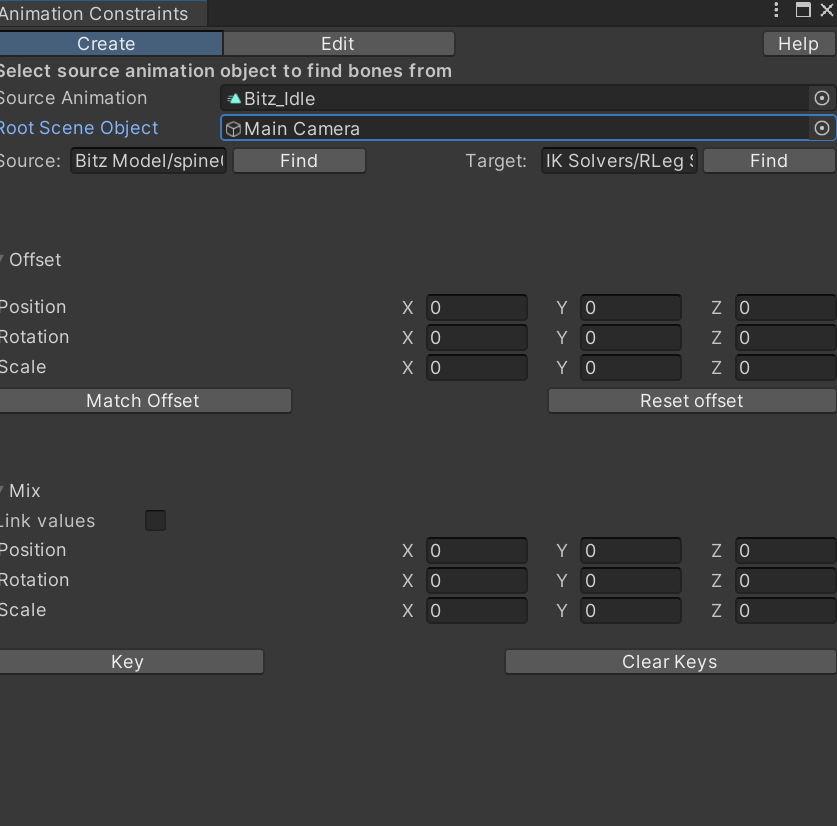Click Find next to Source field
The width and height of the screenshot is (837, 826).
tap(299, 161)
